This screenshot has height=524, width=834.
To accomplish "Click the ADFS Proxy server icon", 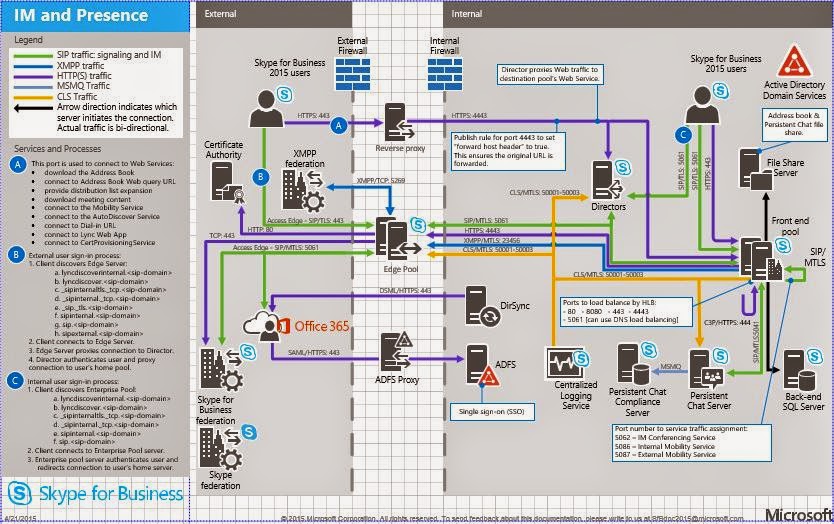I will [397, 352].
